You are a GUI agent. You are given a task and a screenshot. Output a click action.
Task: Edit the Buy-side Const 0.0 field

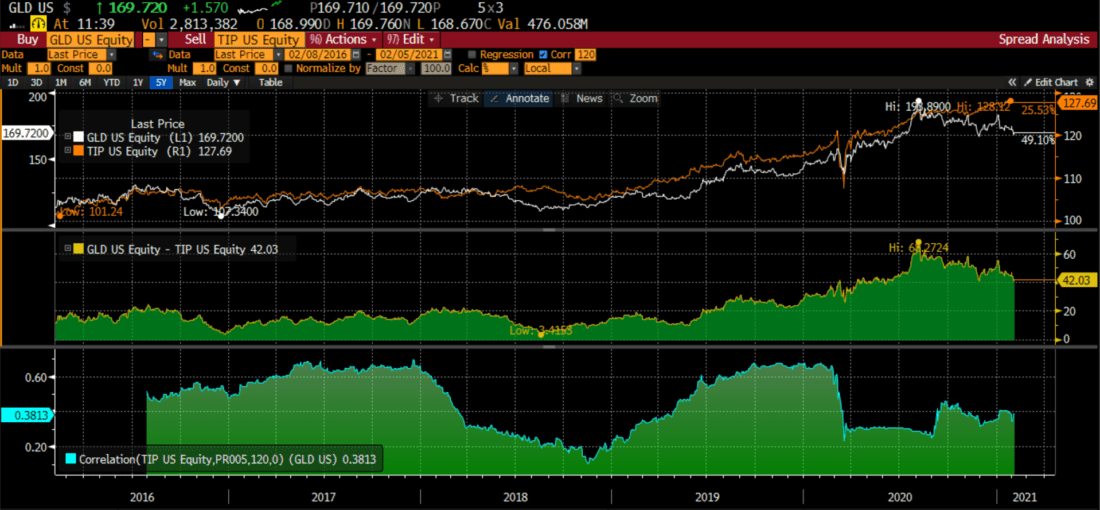pyautogui.click(x=102, y=69)
